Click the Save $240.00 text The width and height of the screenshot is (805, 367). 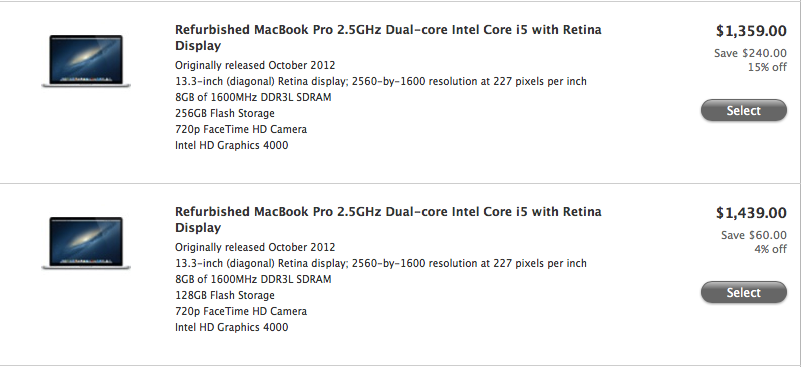[x=750, y=53]
